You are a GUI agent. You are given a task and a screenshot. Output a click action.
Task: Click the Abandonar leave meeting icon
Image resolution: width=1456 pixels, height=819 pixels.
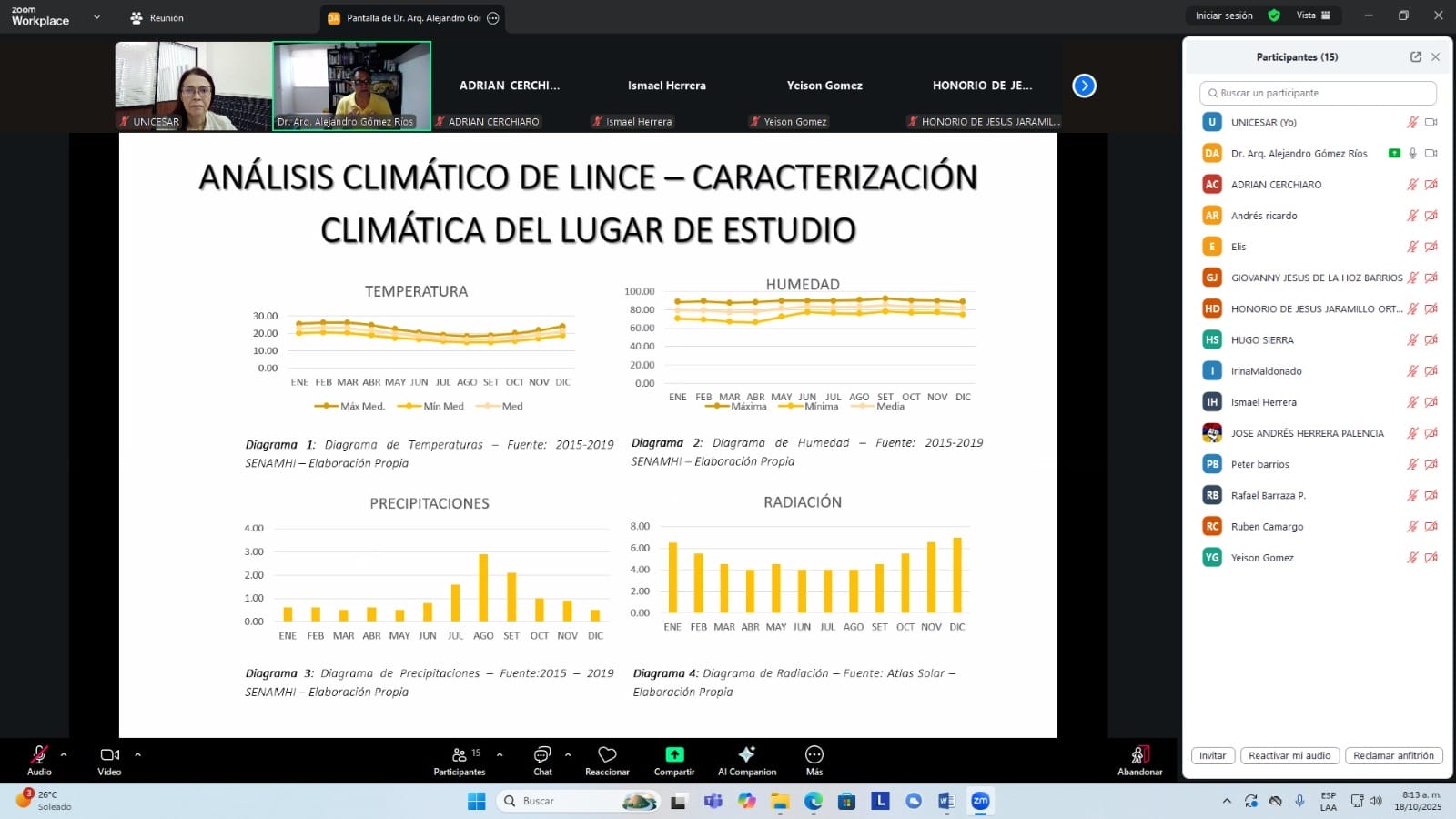[x=1139, y=755]
